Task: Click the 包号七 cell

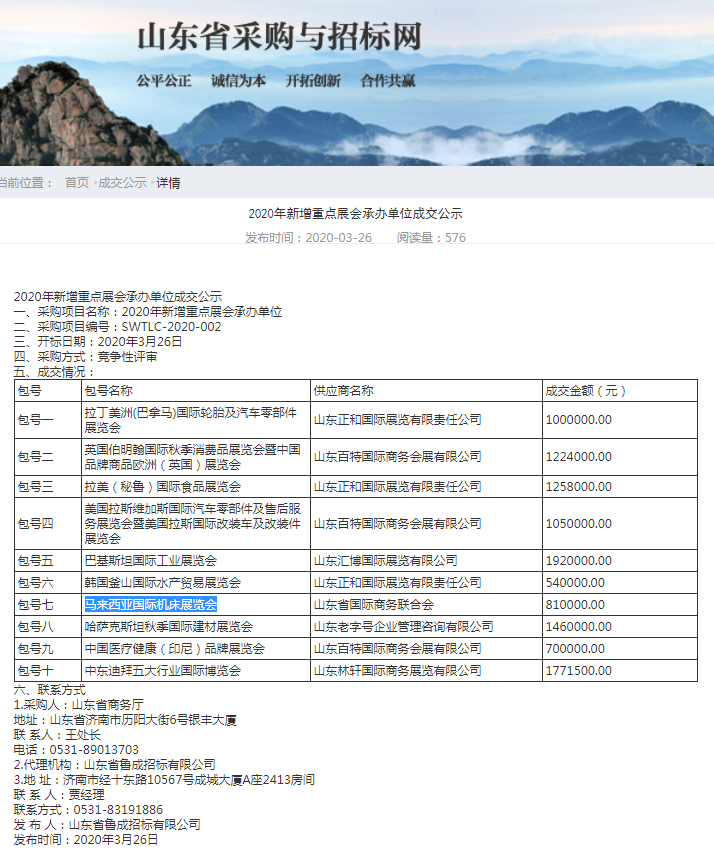Action: click(48, 605)
